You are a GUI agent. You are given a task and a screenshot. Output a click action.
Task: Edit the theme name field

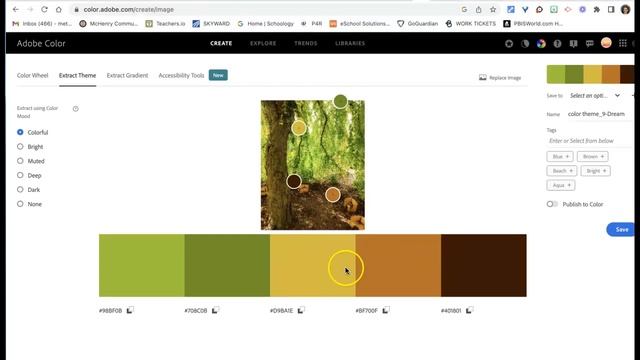(x=600, y=114)
